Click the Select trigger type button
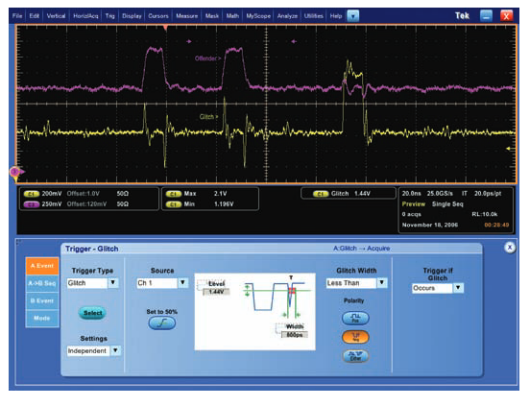Screen dimensions: 525x396 92,313
